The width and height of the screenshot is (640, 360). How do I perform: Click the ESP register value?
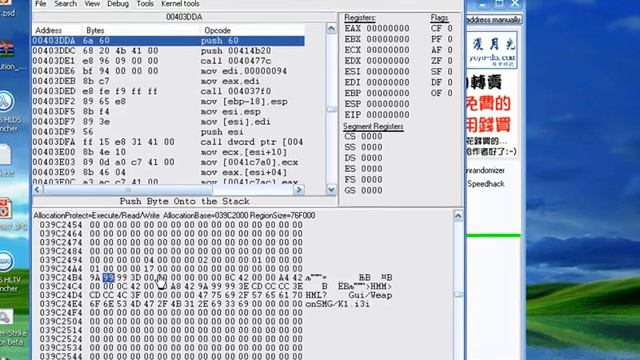388,104
